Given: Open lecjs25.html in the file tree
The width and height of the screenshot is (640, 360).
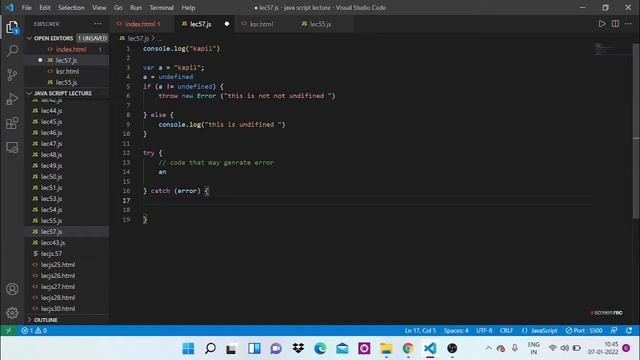Looking at the screenshot, I should (x=67, y=264).
